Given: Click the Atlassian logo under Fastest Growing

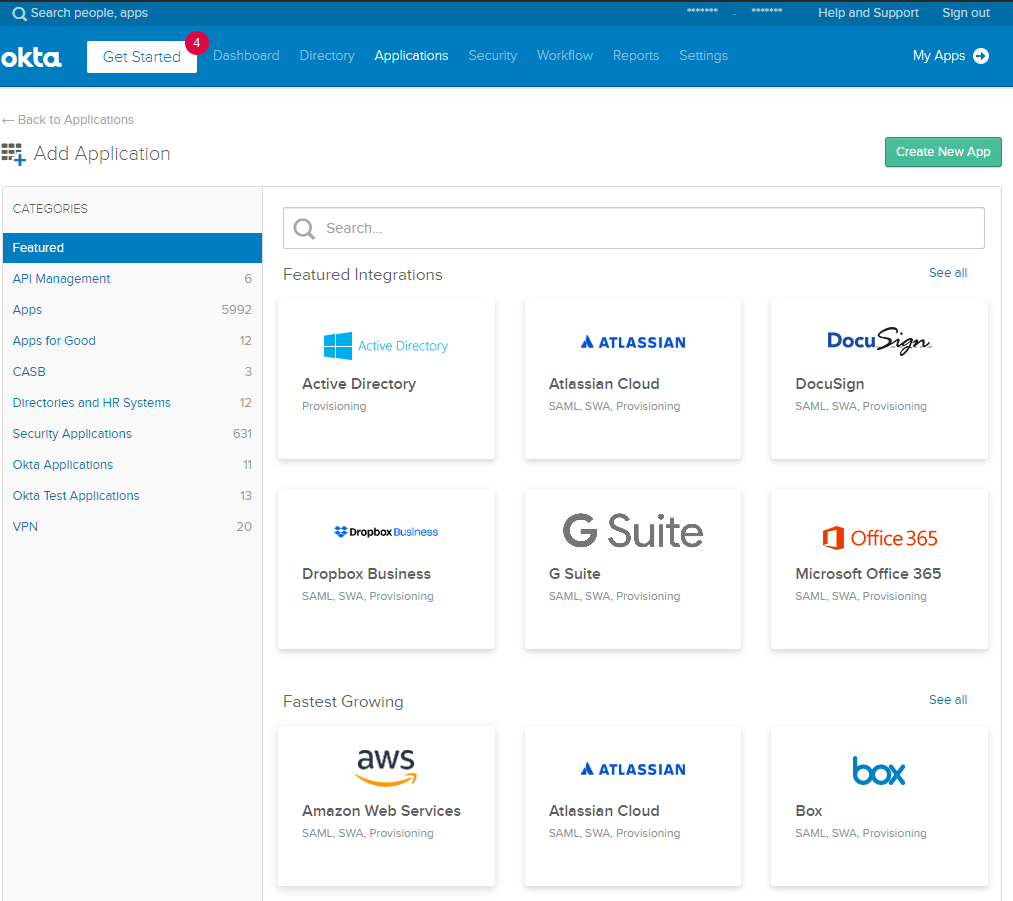Looking at the screenshot, I should click(x=632, y=769).
